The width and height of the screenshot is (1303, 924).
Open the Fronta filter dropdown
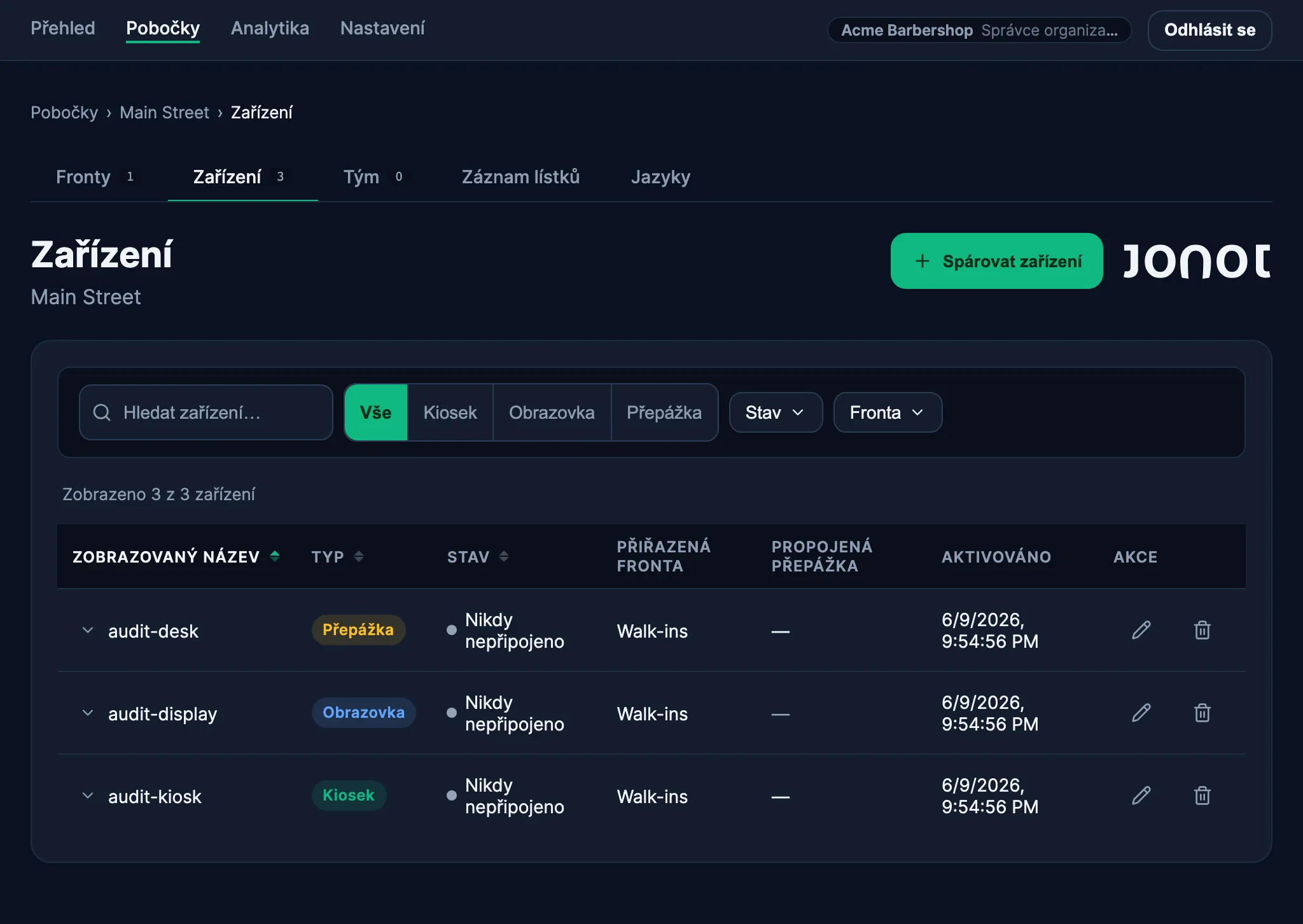(x=888, y=412)
